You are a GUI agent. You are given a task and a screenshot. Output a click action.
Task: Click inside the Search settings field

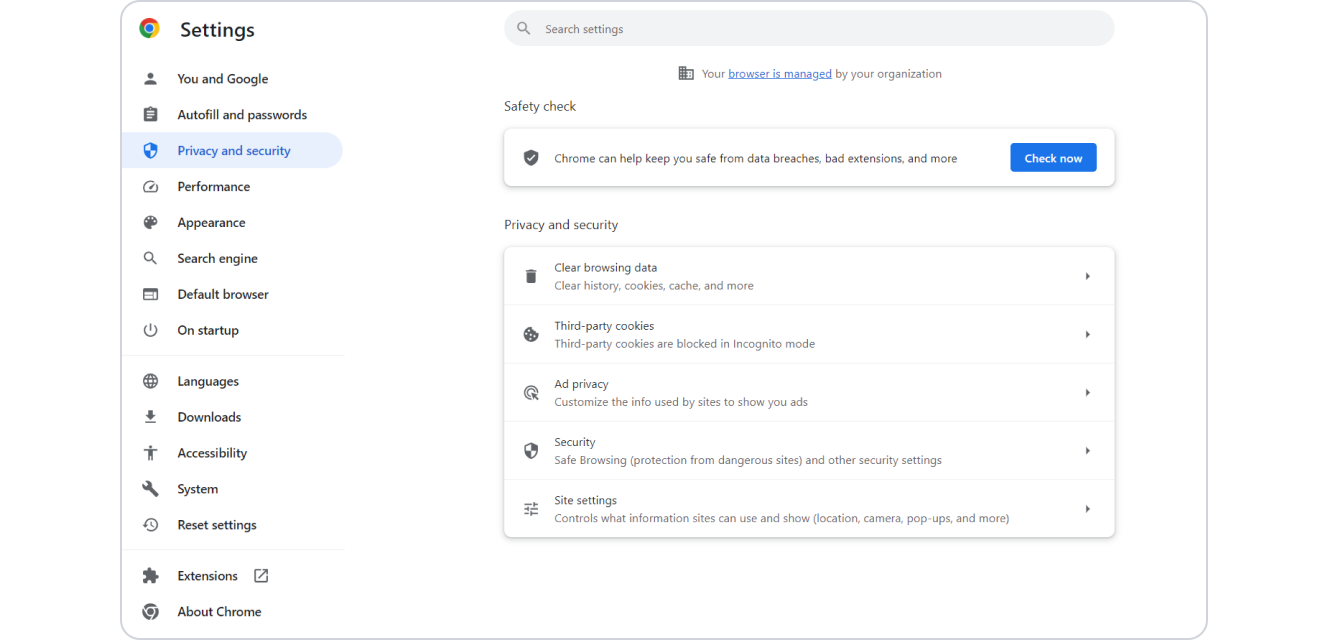click(808, 28)
